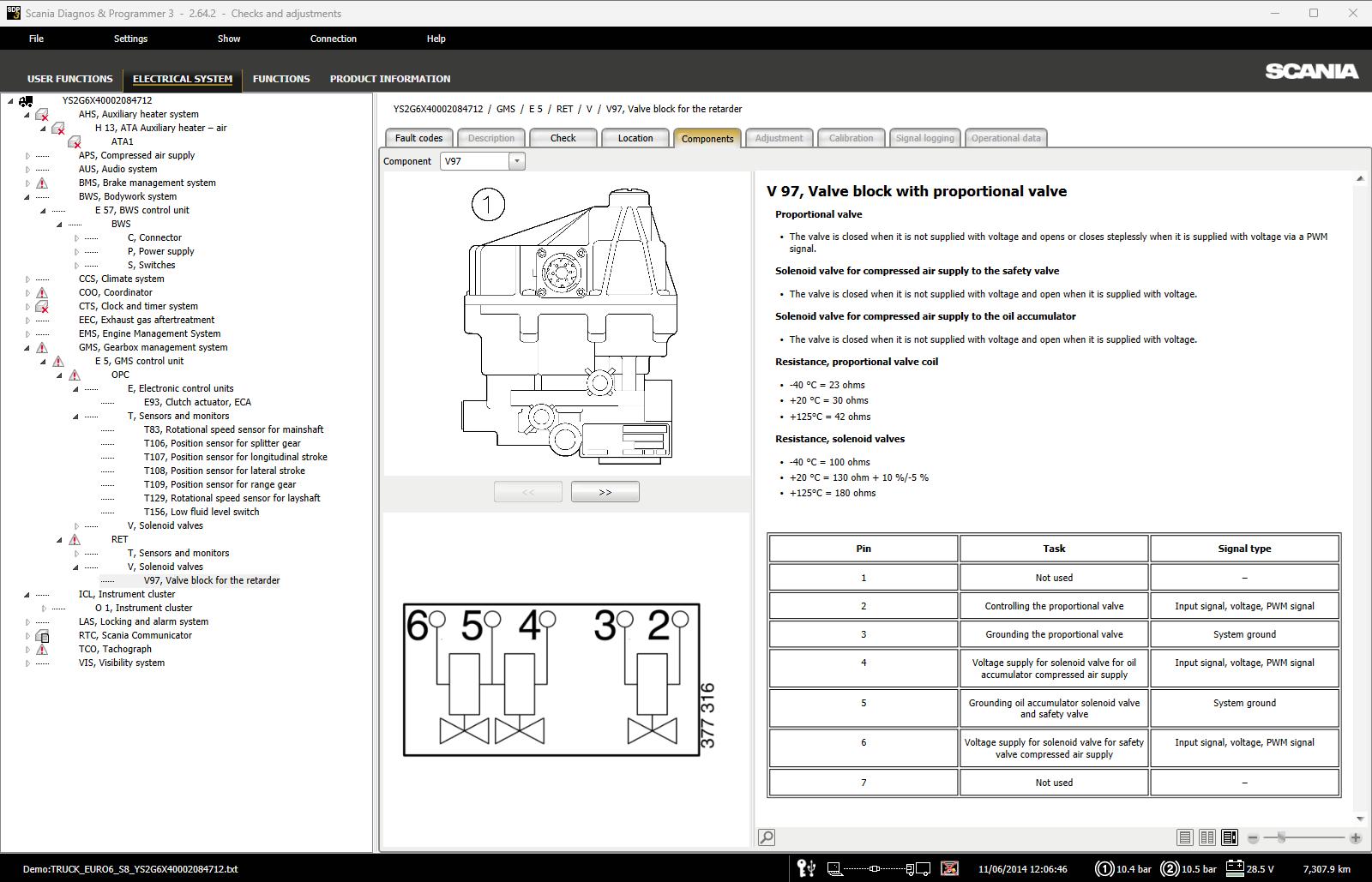The height and width of the screenshot is (882, 1372).
Task: Click the next image >> button
Action: click(x=605, y=492)
